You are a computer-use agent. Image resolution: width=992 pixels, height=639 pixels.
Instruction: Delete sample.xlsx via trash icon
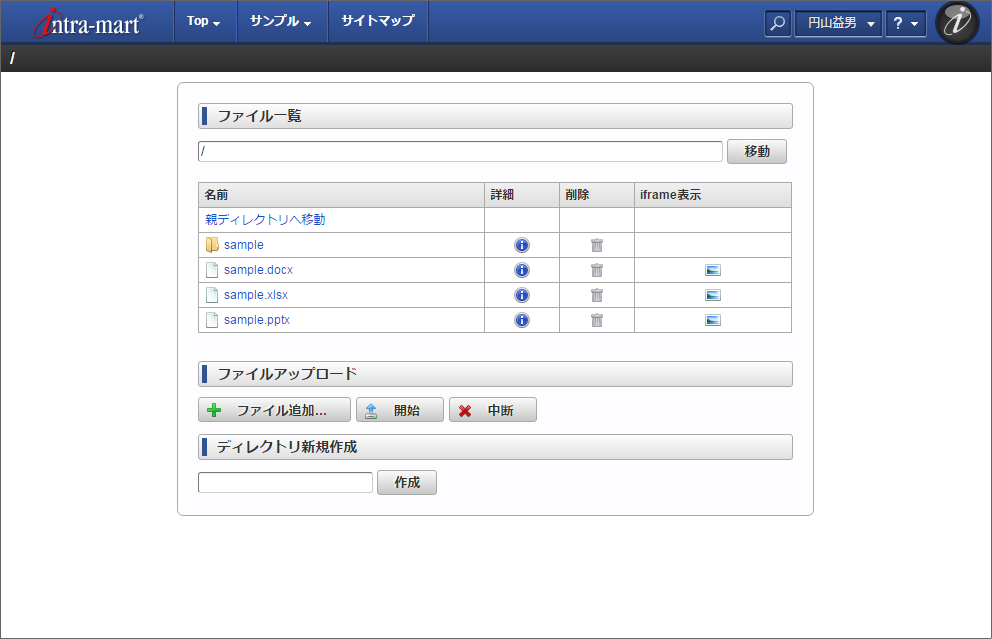point(597,295)
